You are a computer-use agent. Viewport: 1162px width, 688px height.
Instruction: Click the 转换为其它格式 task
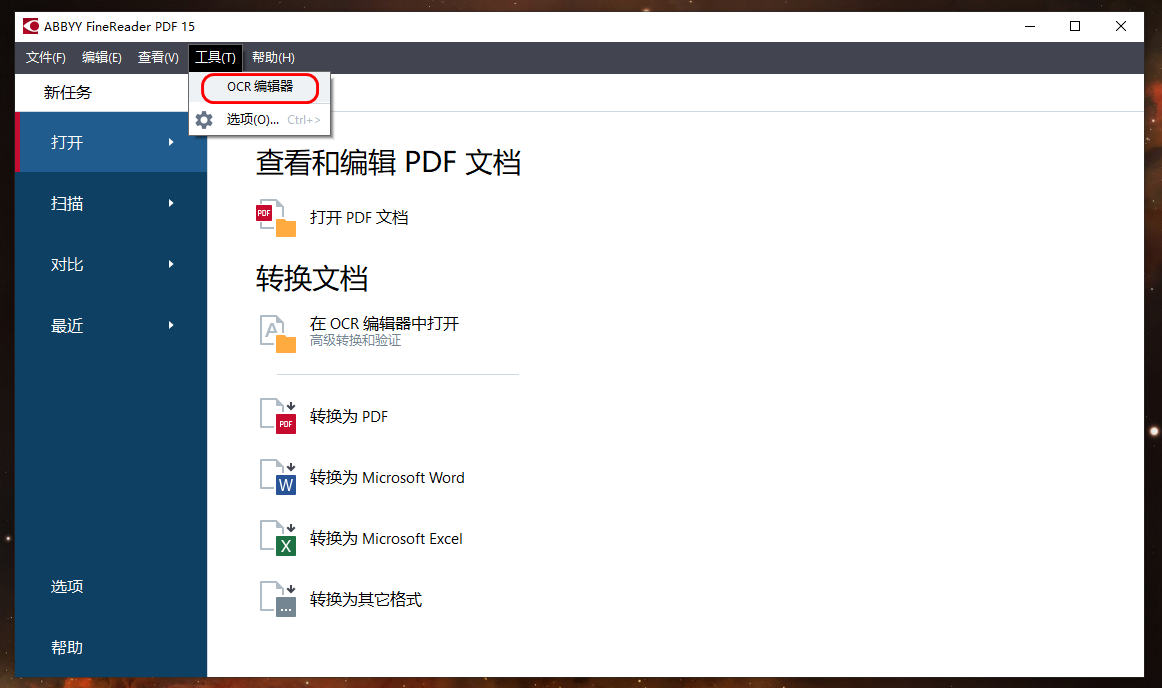click(365, 599)
